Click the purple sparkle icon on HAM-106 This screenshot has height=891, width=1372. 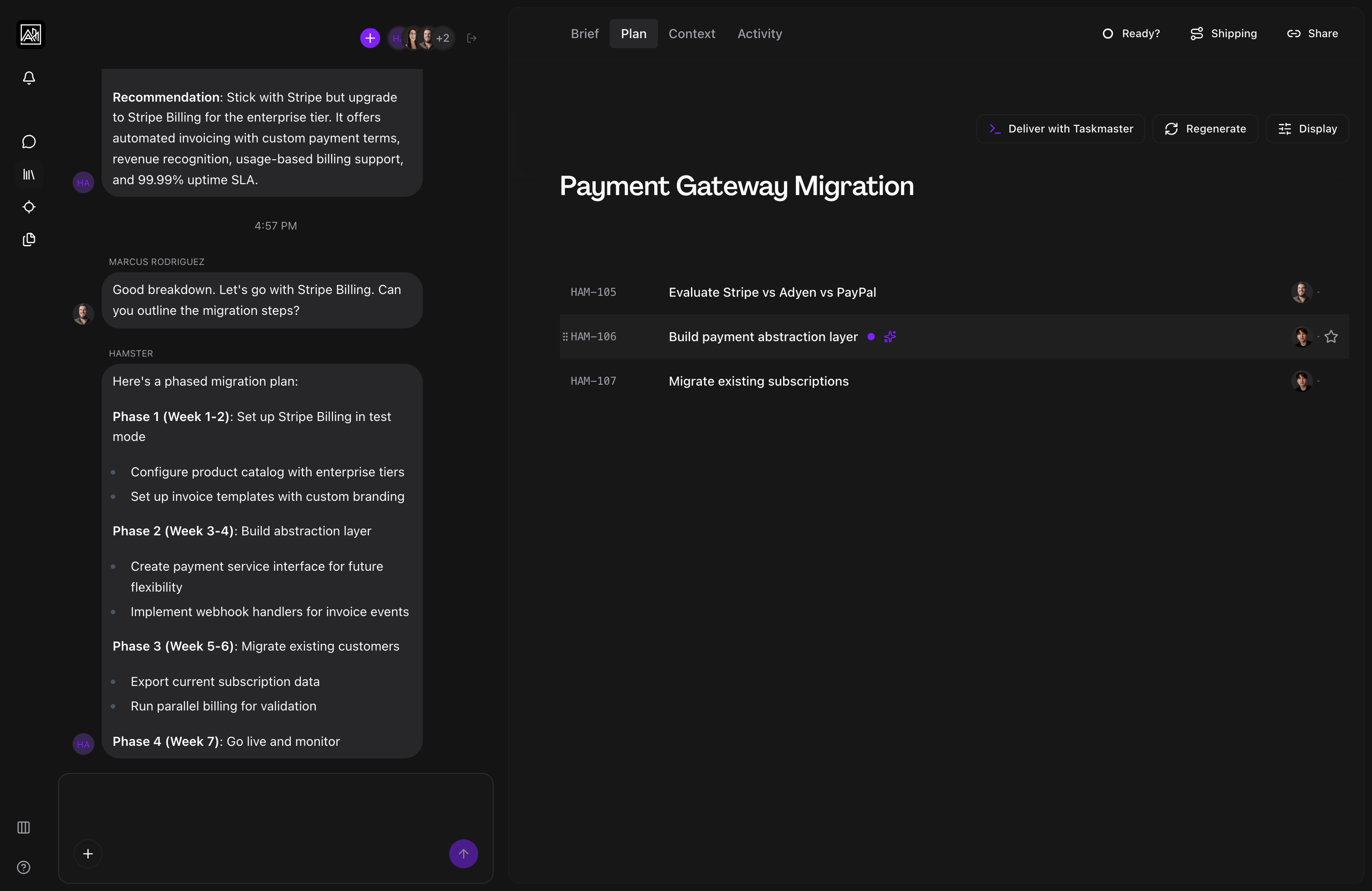890,337
